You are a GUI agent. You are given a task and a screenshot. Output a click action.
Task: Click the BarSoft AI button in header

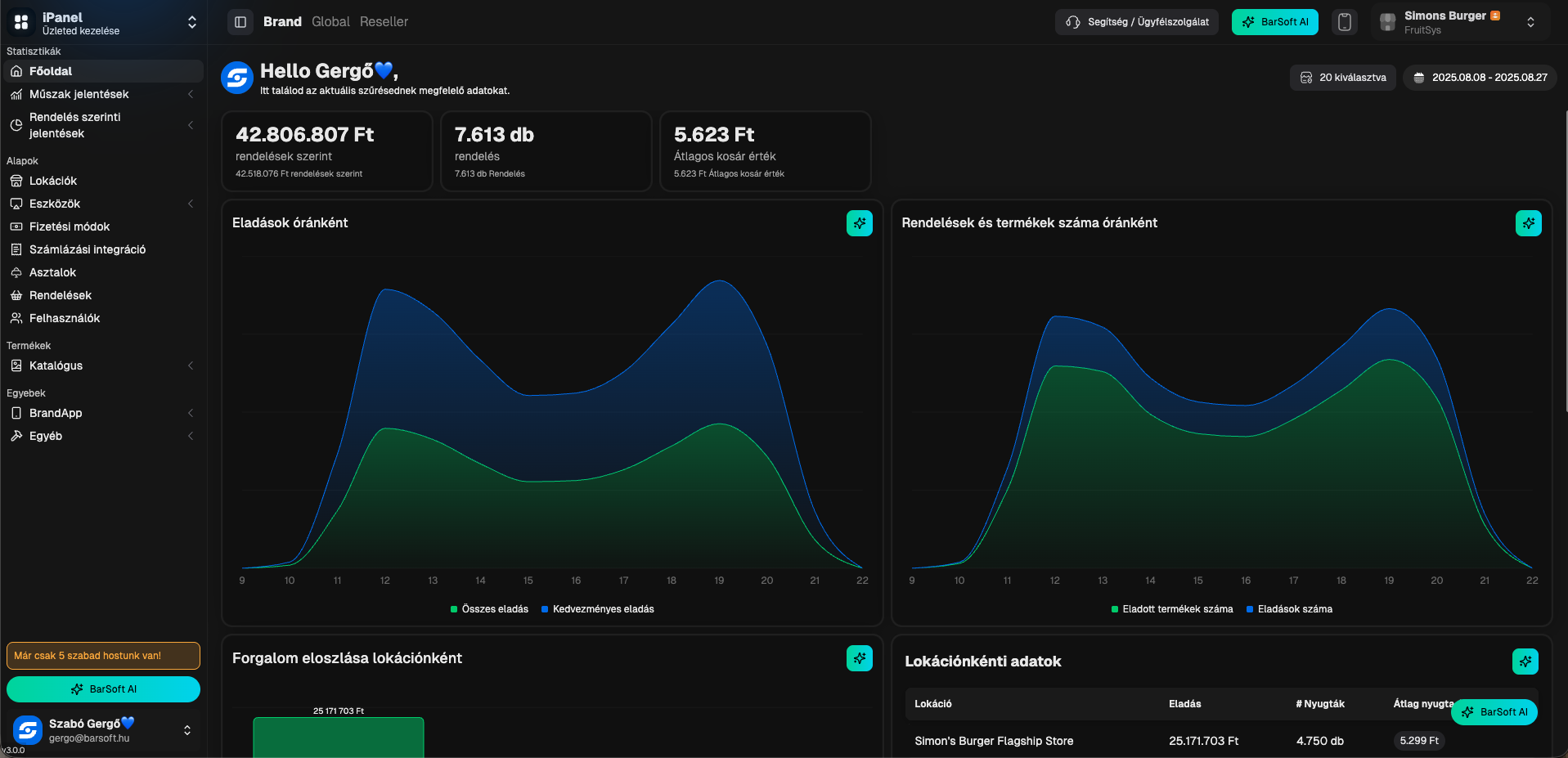point(1274,22)
